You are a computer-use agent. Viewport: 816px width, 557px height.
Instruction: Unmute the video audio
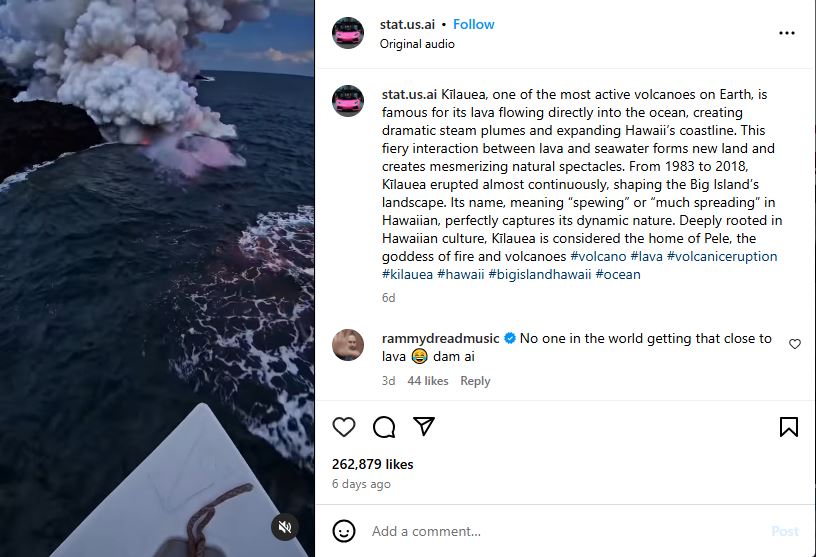[x=285, y=527]
